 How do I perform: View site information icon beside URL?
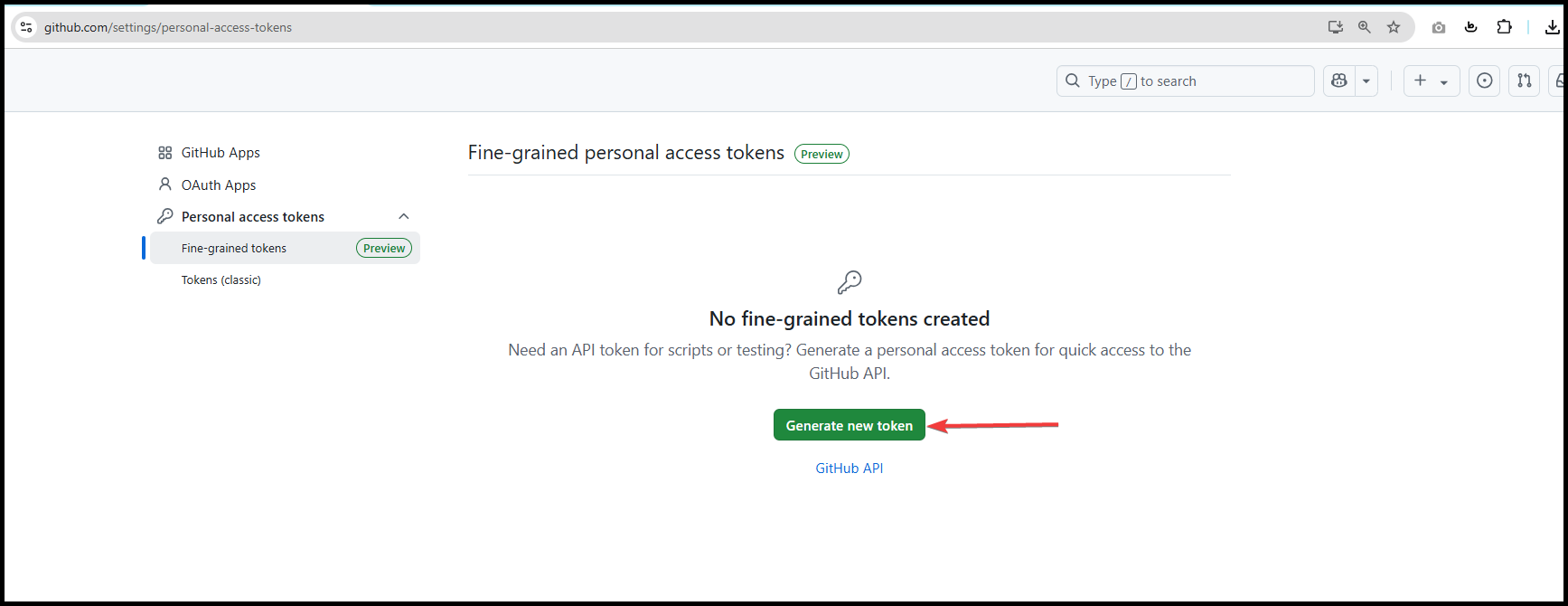click(26, 27)
